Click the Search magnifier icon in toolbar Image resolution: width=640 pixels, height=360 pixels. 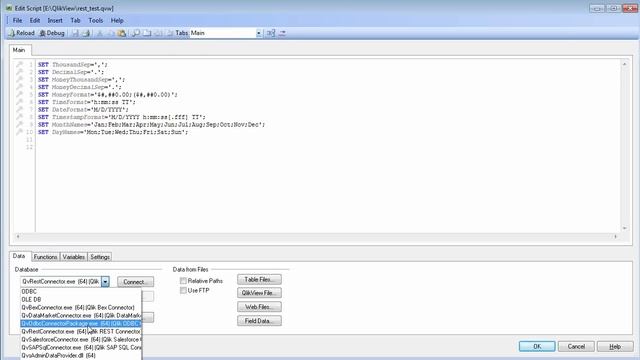[136, 33]
